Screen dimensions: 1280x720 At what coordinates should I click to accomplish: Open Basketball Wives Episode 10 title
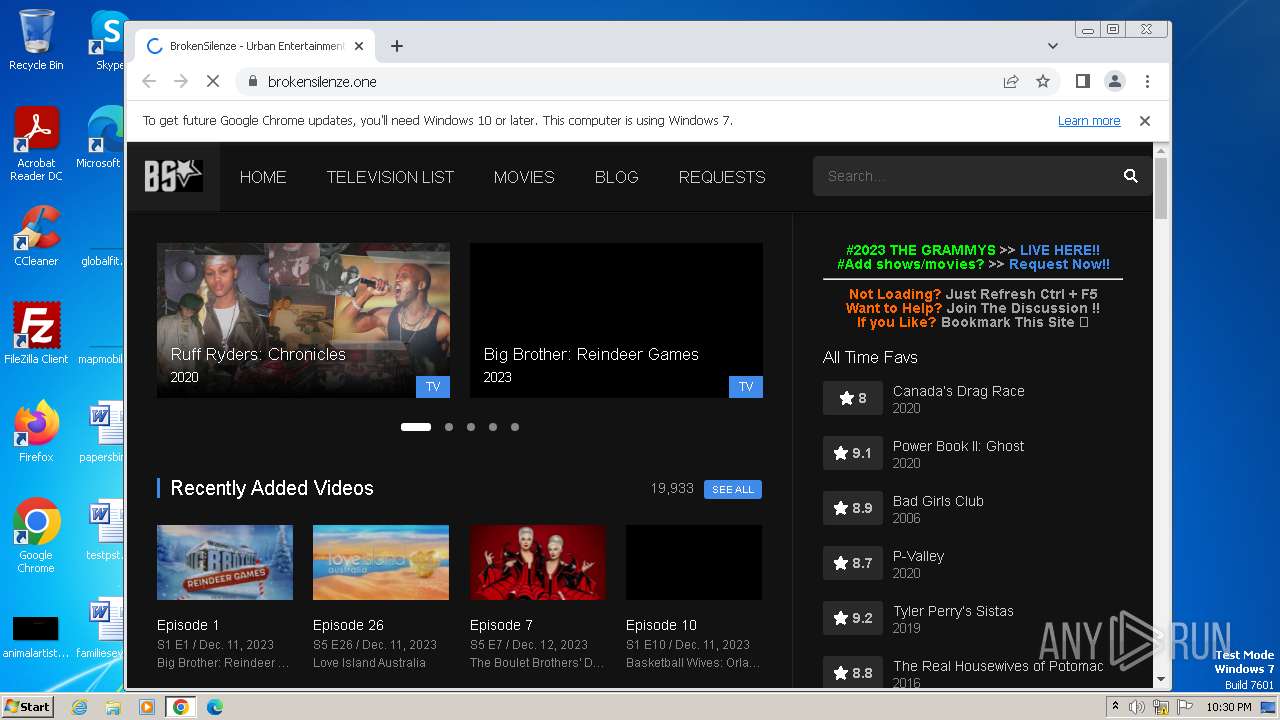click(x=661, y=625)
